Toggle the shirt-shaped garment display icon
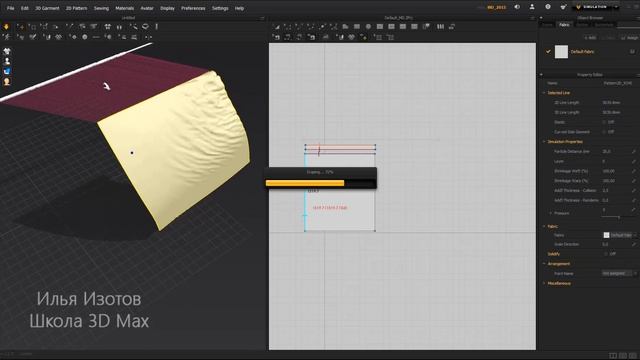This screenshot has width=640, height=360. coord(7,51)
